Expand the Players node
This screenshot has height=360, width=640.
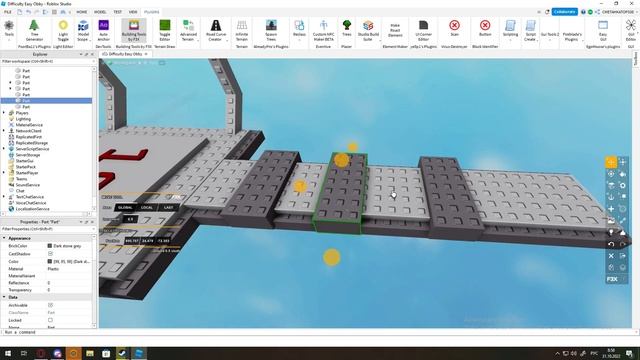(x=4, y=113)
